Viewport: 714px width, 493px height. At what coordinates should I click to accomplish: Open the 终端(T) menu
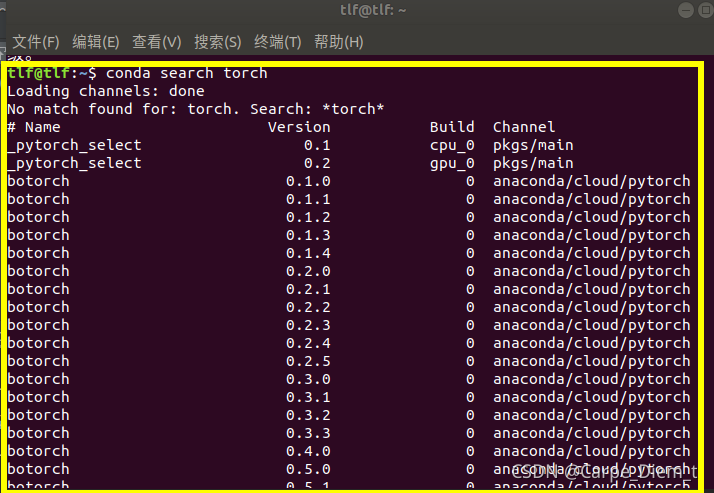(x=277, y=42)
